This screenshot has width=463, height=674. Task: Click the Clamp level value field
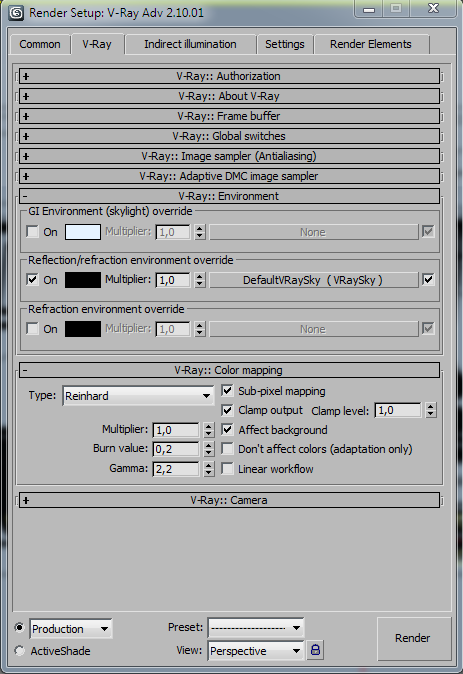pyautogui.click(x=398, y=411)
